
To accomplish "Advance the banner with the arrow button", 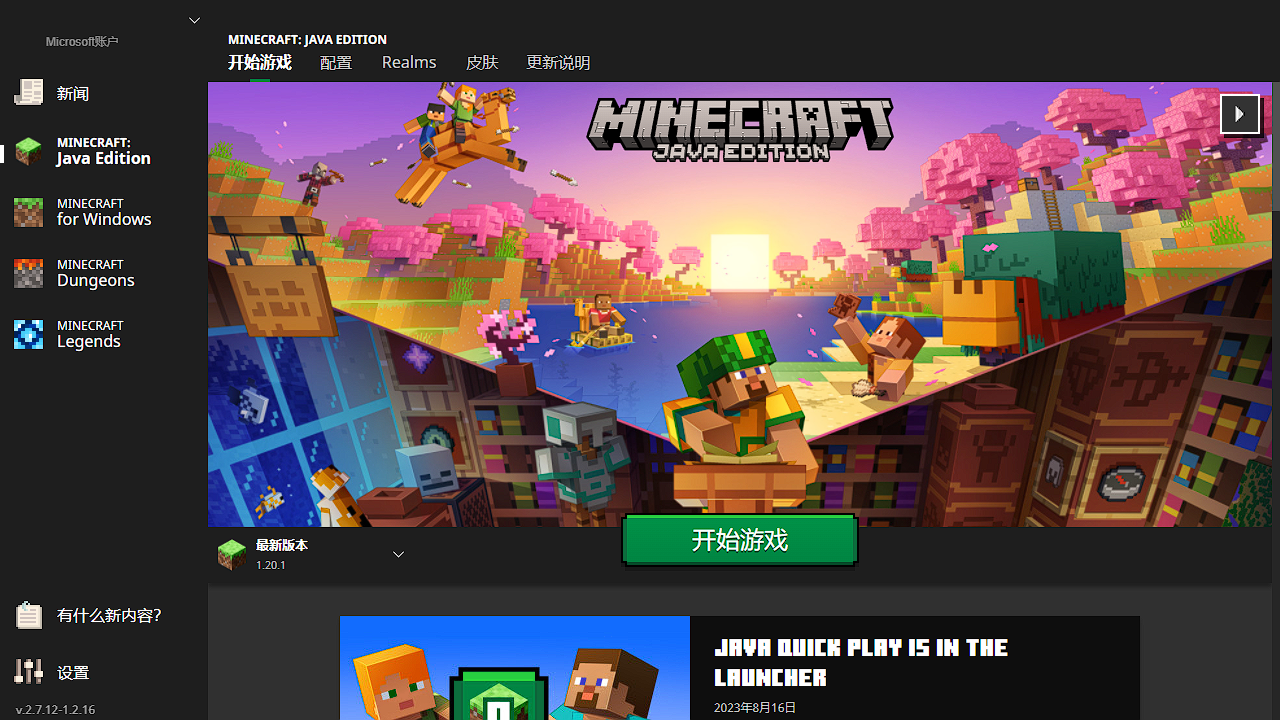I will click(1240, 114).
